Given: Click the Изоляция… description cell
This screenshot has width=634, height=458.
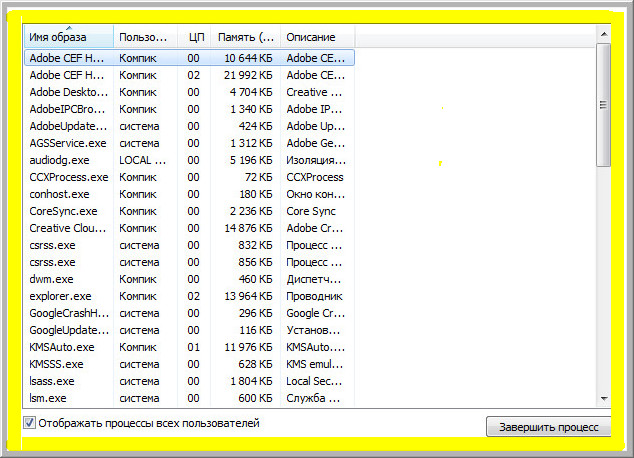Looking at the screenshot, I should click(x=316, y=160).
